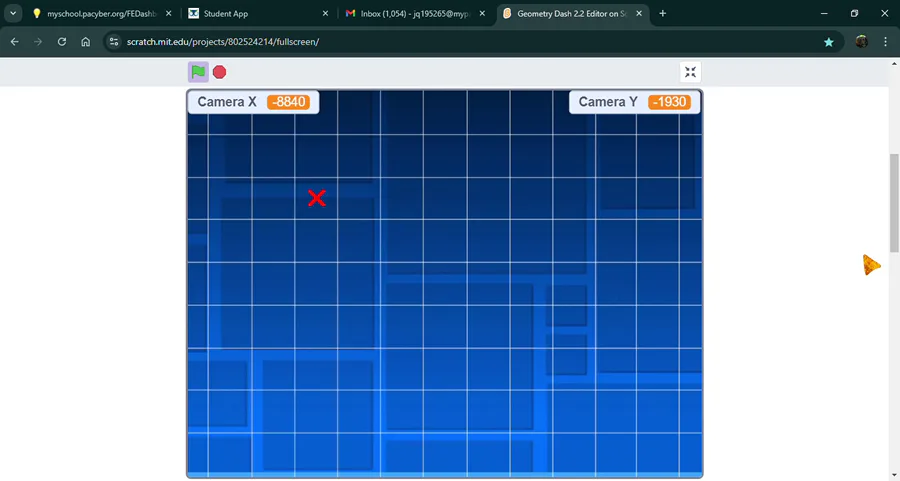The image size is (900, 481).
Task: Close the Student App tab
Action: tap(325, 13)
